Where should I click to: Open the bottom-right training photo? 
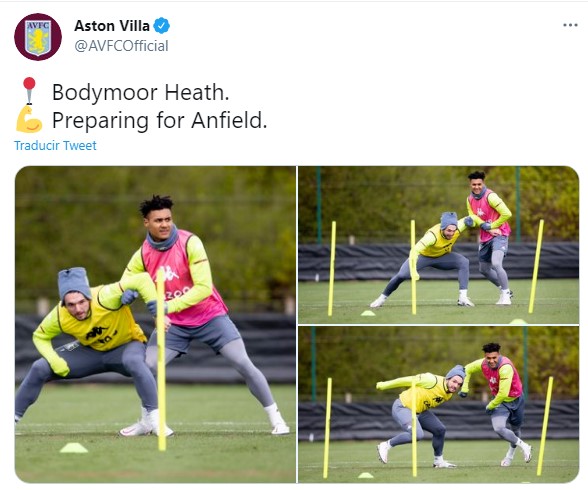pos(438,405)
